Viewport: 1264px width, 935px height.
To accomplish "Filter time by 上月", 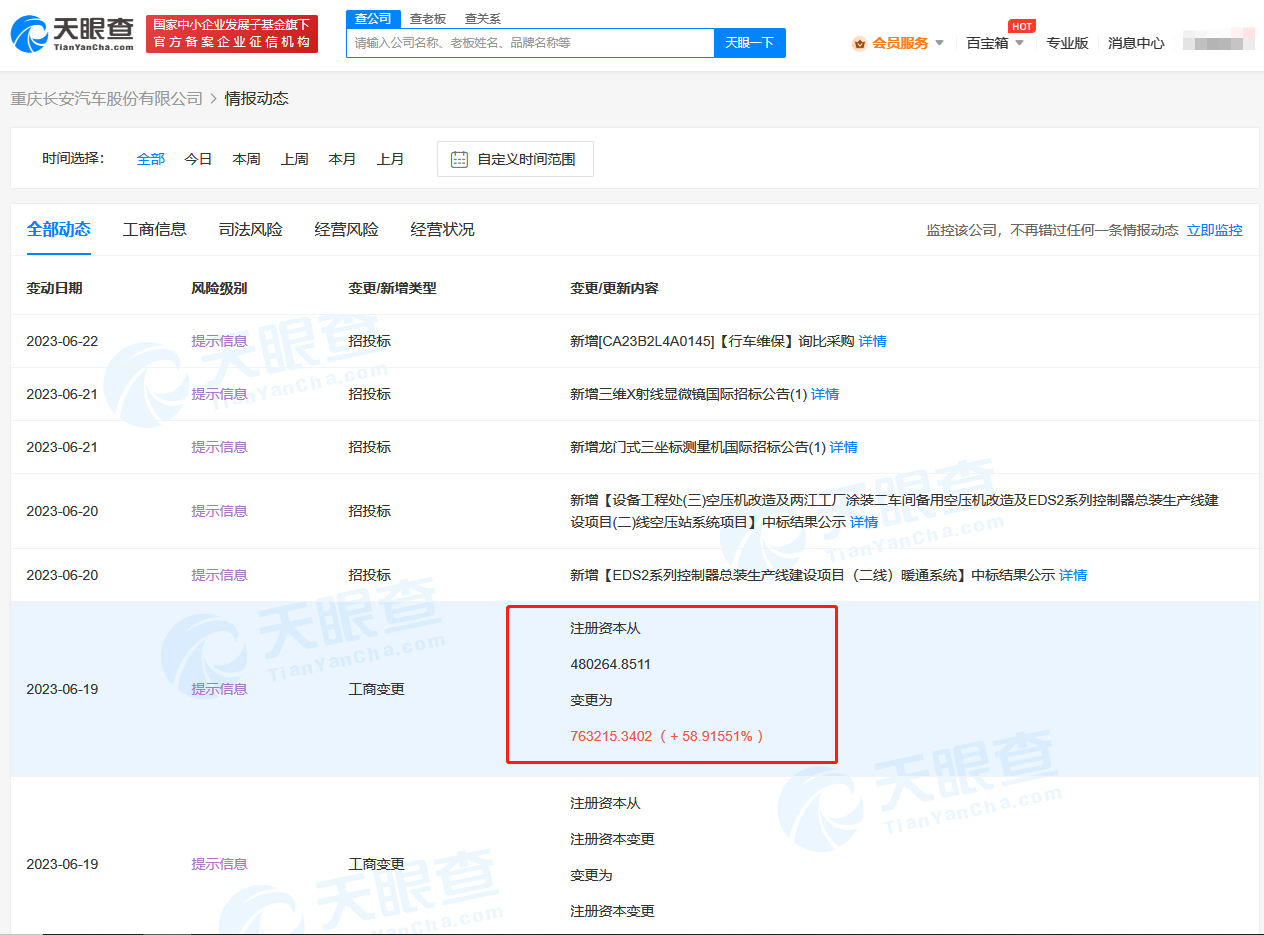I will click(x=390, y=159).
